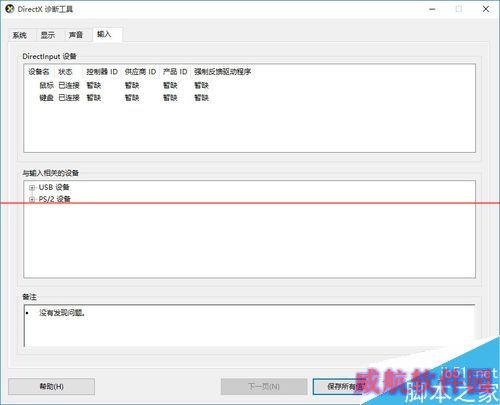Click the 供应商 ID column header

point(140,71)
